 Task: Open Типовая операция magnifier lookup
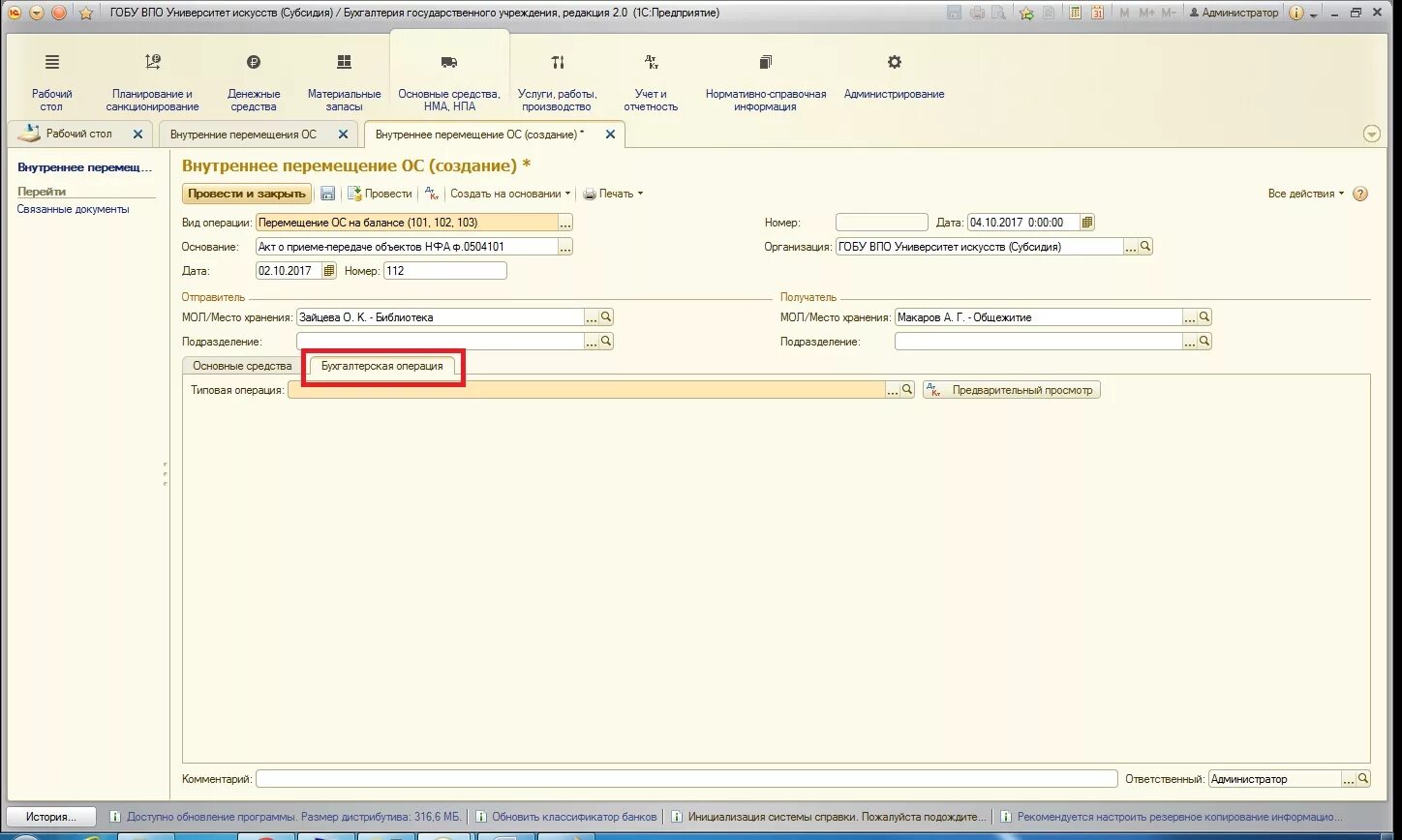pos(907,390)
